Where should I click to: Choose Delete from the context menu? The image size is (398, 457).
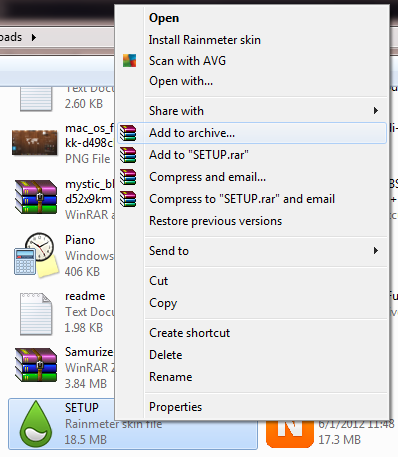pos(252,355)
